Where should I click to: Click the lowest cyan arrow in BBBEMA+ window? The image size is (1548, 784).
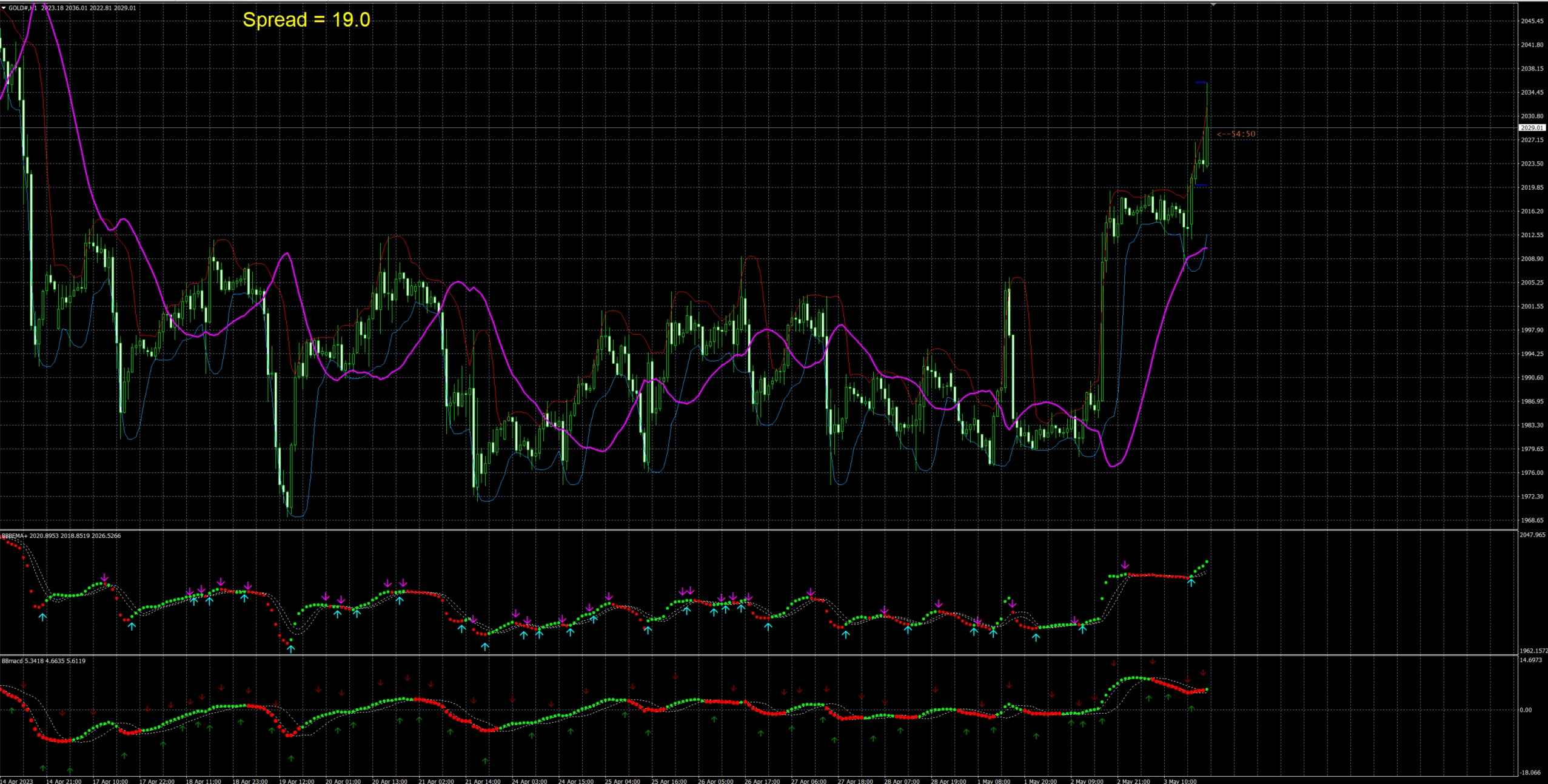291,649
